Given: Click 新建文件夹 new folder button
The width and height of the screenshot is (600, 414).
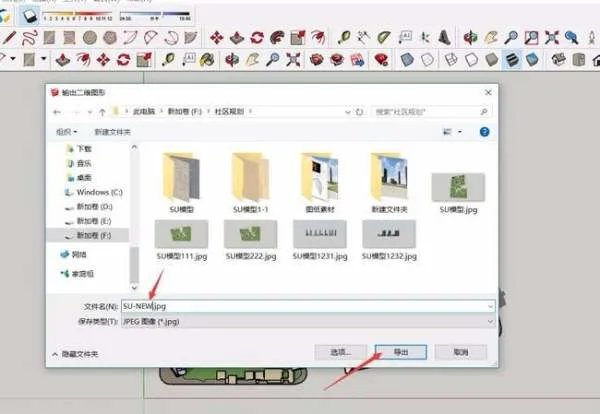Looking at the screenshot, I should (x=112, y=132).
